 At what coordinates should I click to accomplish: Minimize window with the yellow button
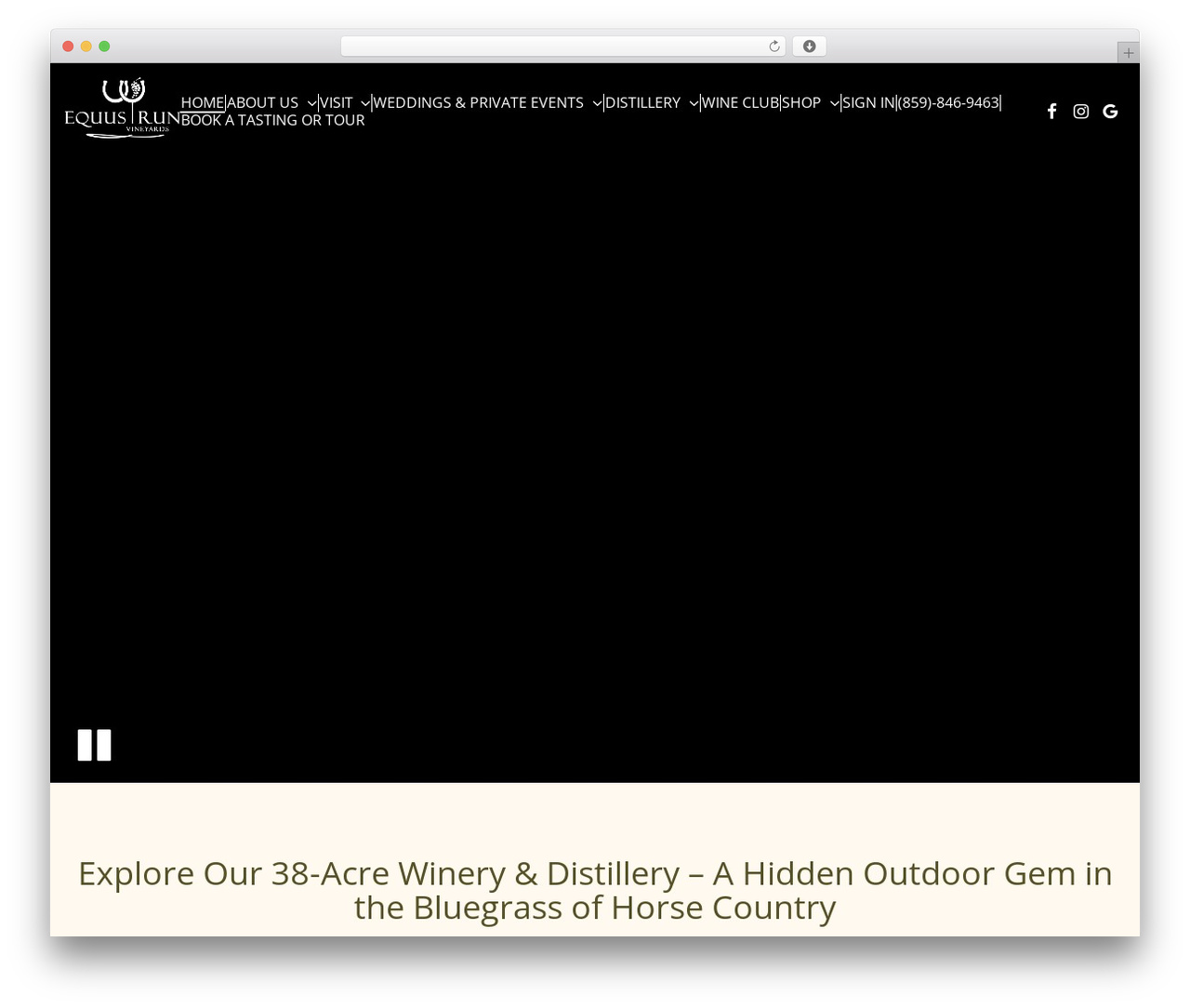pyautogui.click(x=86, y=46)
